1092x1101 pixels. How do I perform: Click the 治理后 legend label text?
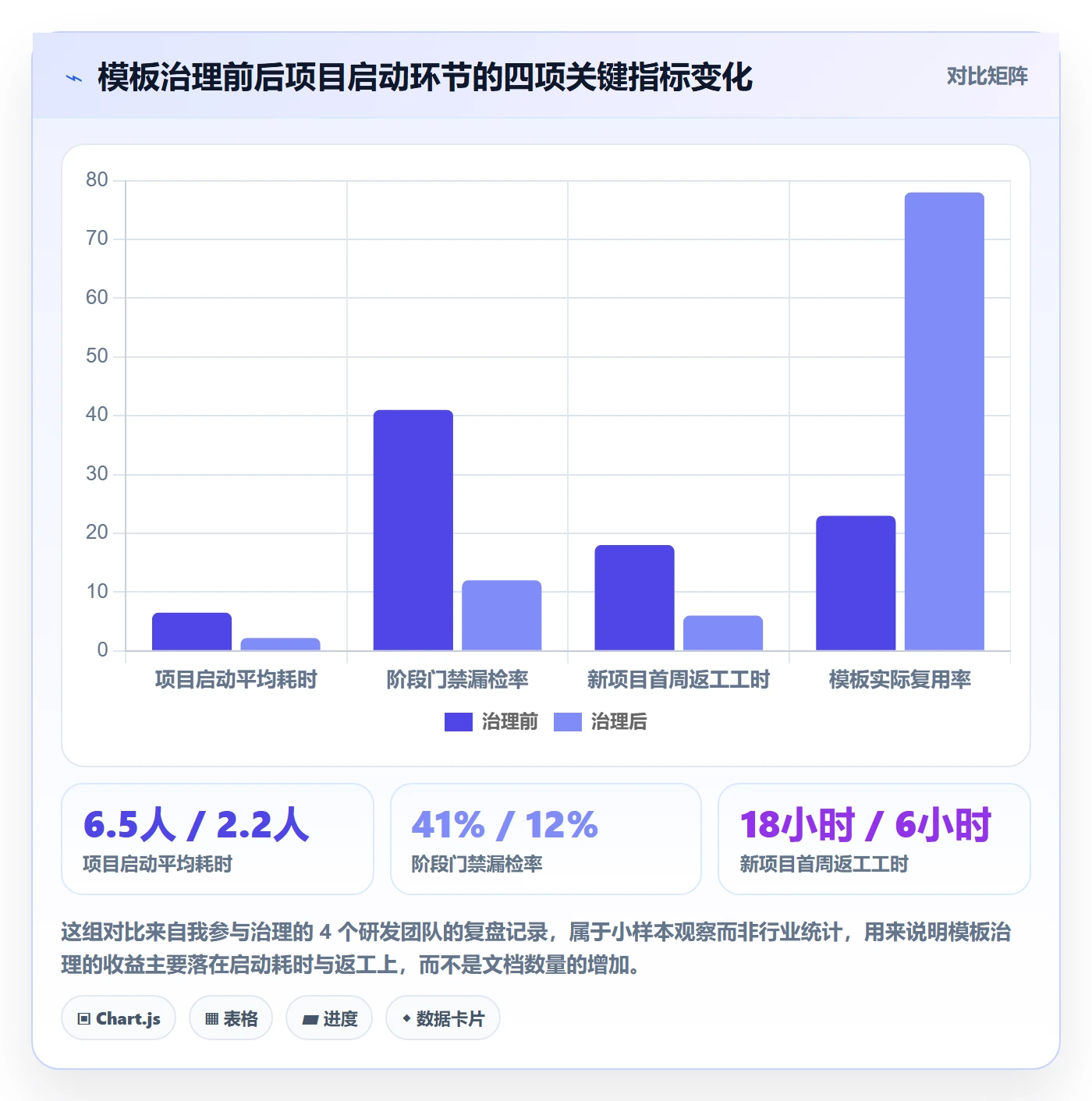tap(619, 722)
